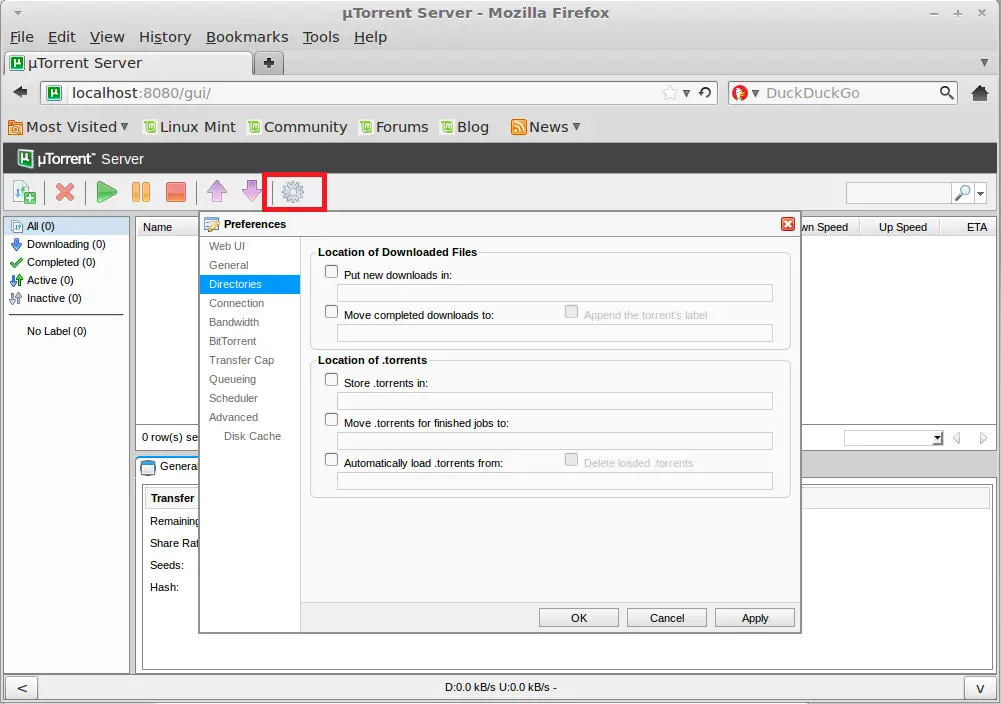This screenshot has width=1001, height=704.
Task: Click the 'Put new downloads in' path field
Action: [x=555, y=293]
